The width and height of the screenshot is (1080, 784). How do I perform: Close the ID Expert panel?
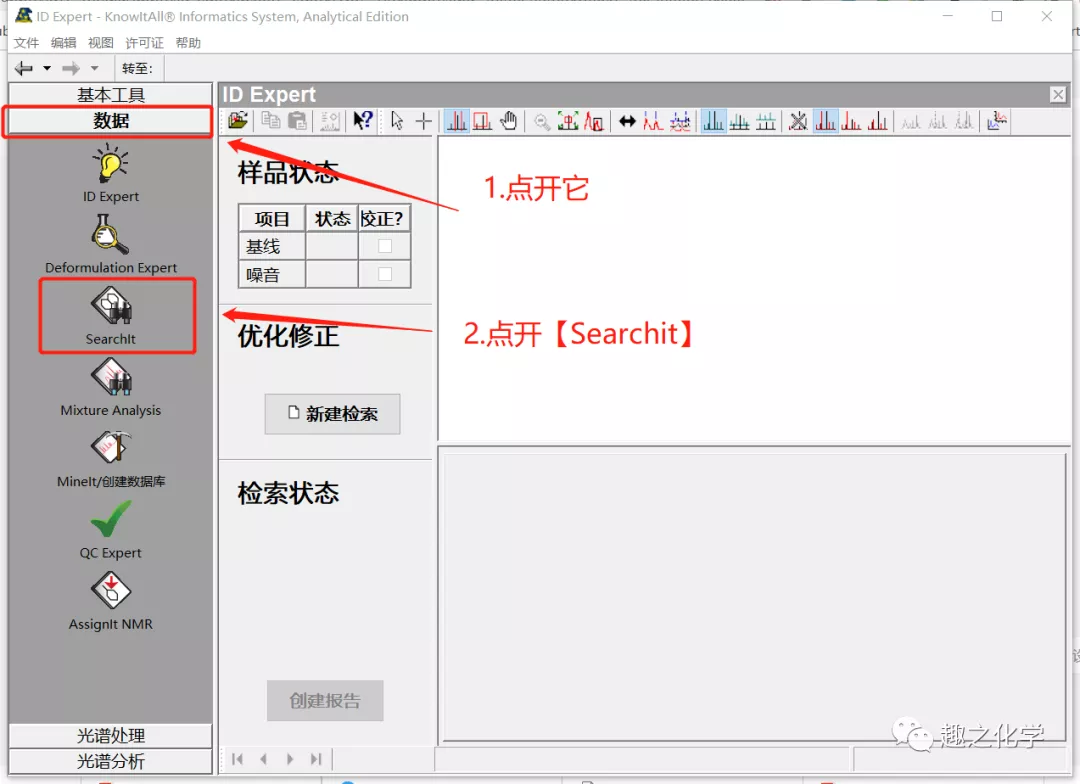click(x=1058, y=94)
